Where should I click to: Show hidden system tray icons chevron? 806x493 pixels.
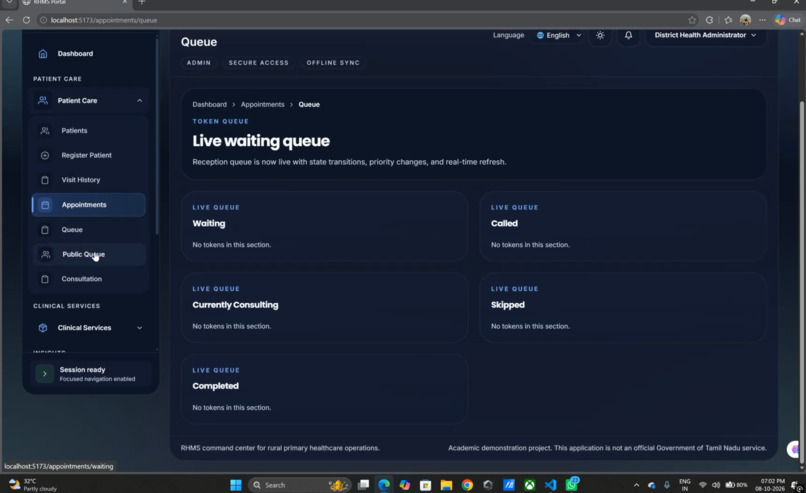[x=636, y=485]
